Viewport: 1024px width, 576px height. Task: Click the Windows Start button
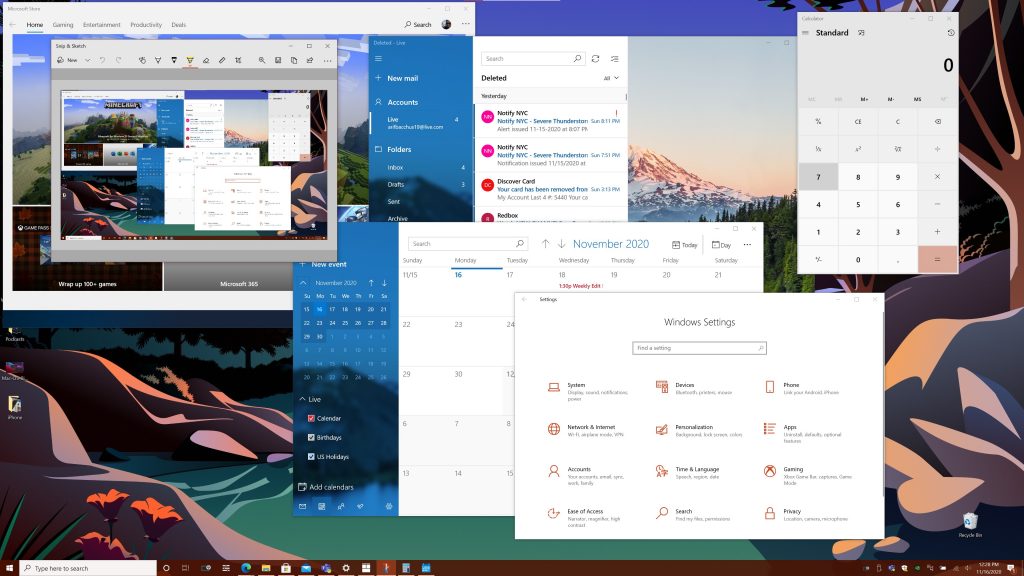(x=9, y=568)
